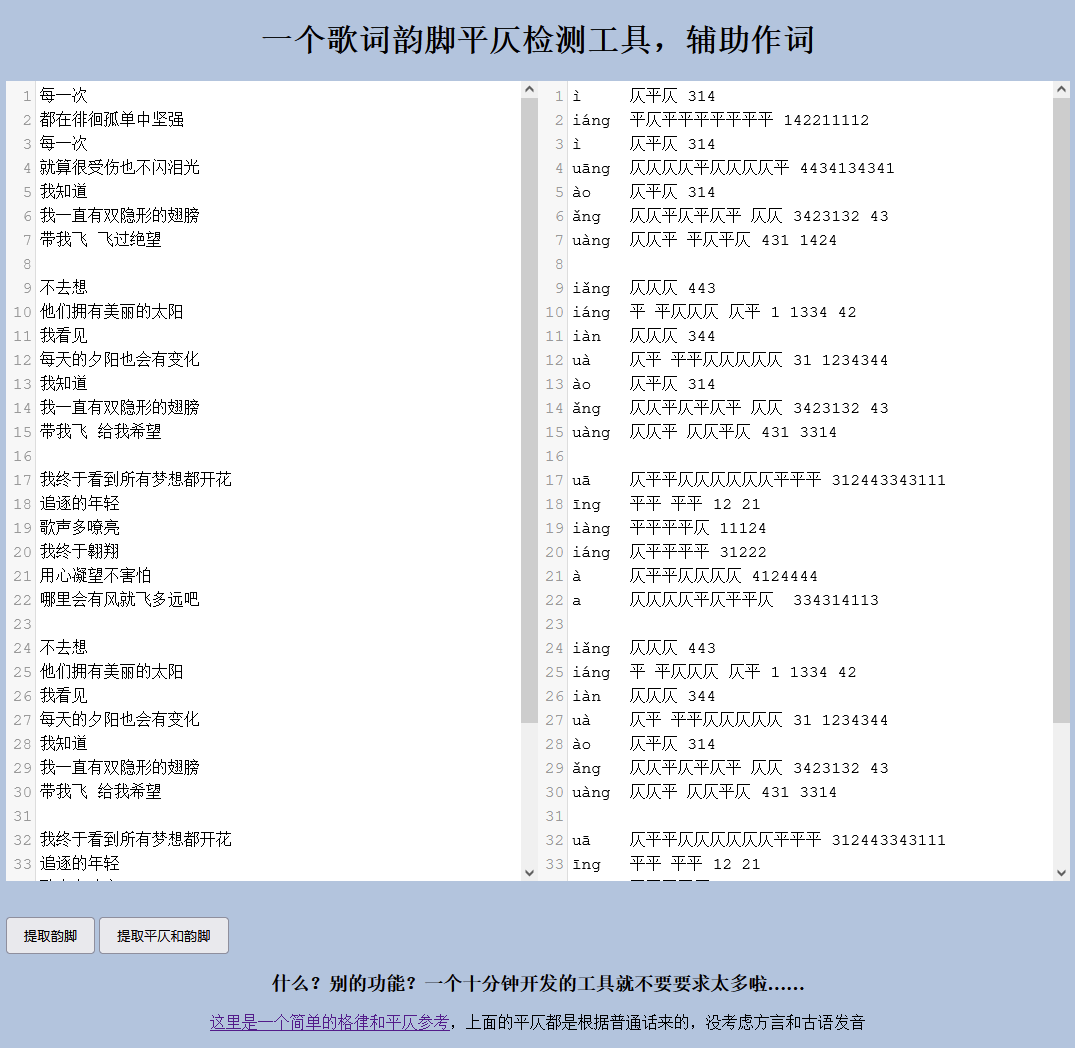Screen dimensions: 1075x1048
Task: Click the 提取平仄和韵脚 button
Action: 163,935
